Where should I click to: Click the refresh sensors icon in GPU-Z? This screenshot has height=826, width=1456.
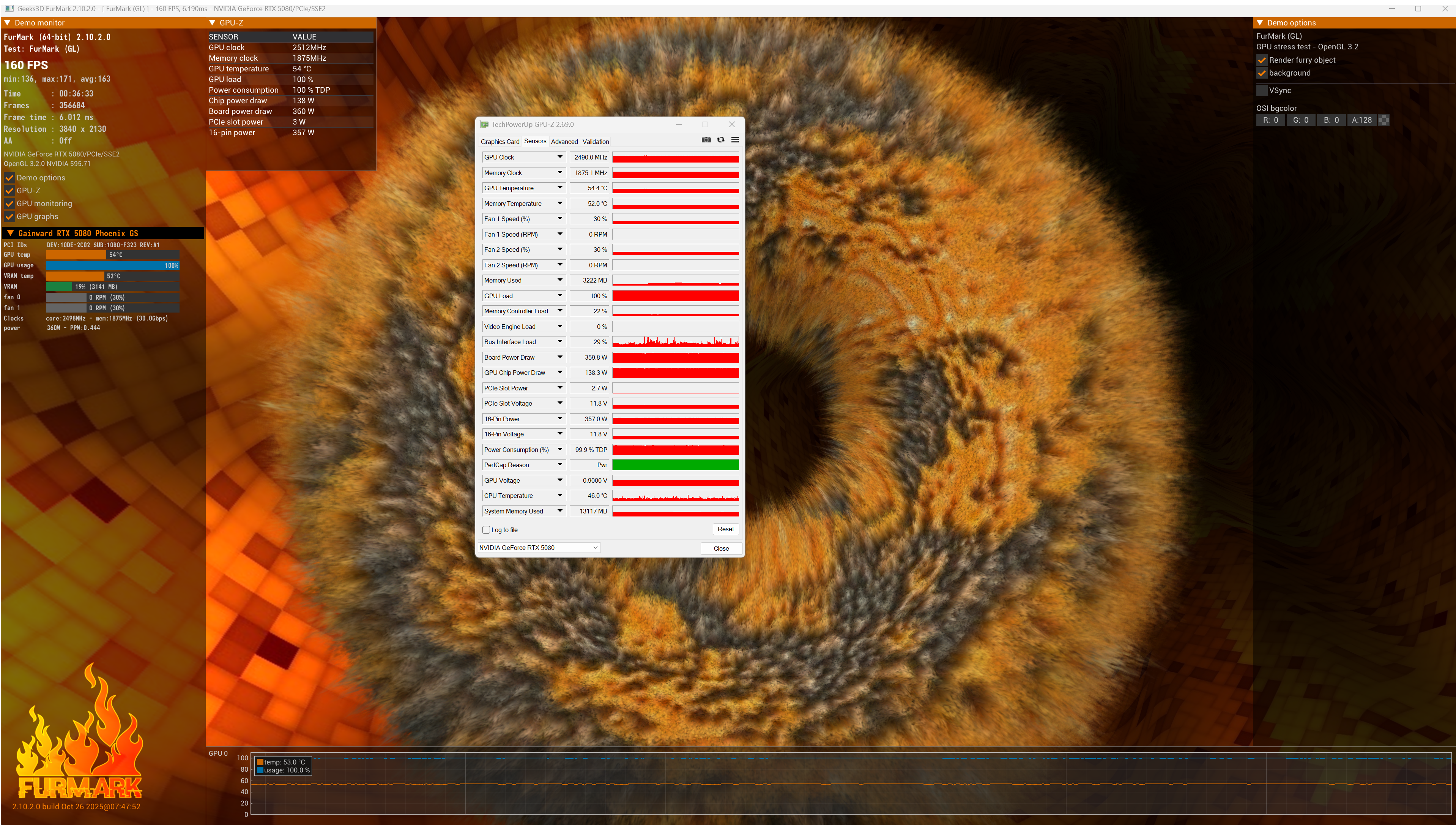click(721, 139)
